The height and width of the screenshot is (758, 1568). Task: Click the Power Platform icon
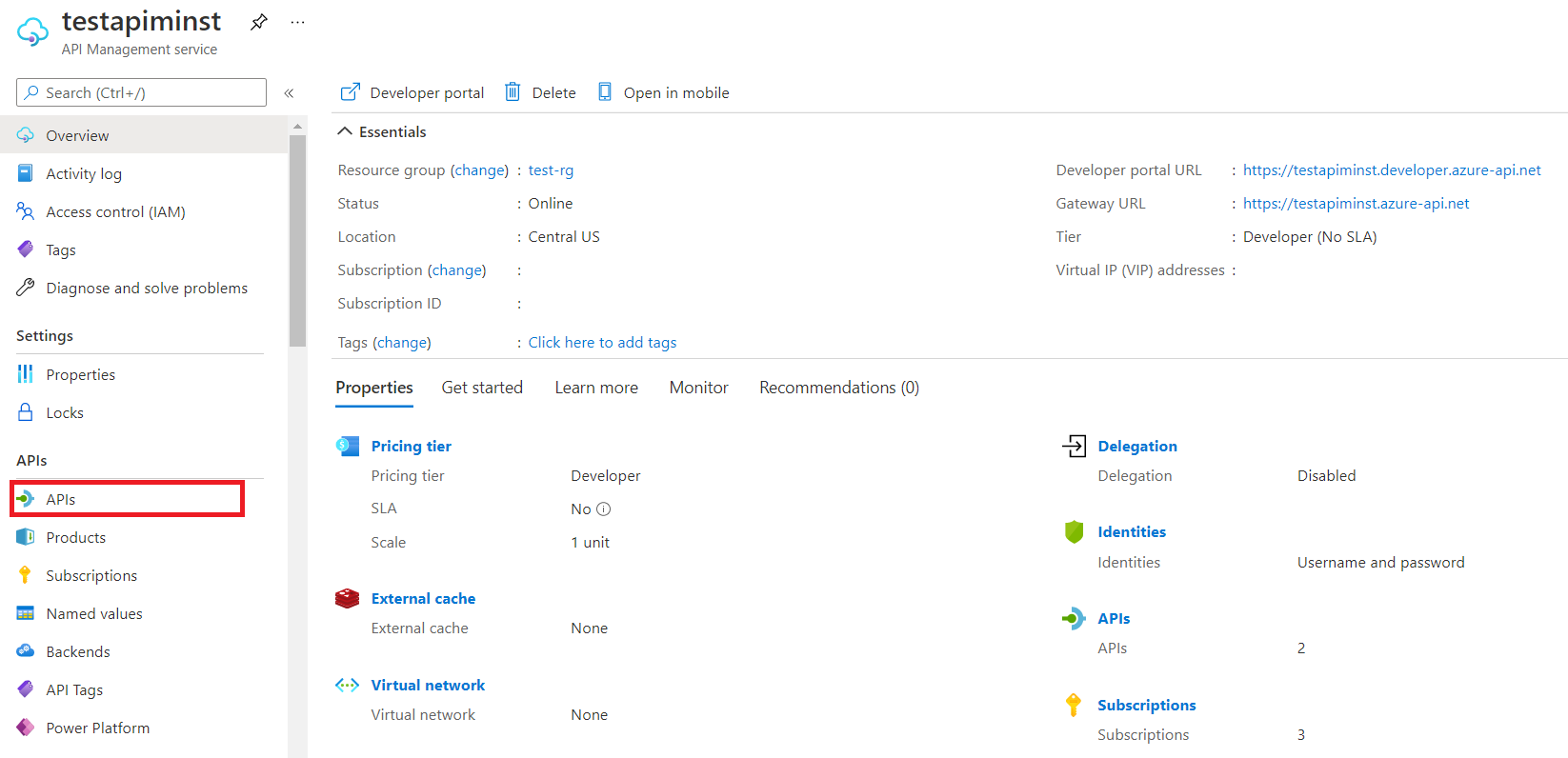tap(26, 728)
